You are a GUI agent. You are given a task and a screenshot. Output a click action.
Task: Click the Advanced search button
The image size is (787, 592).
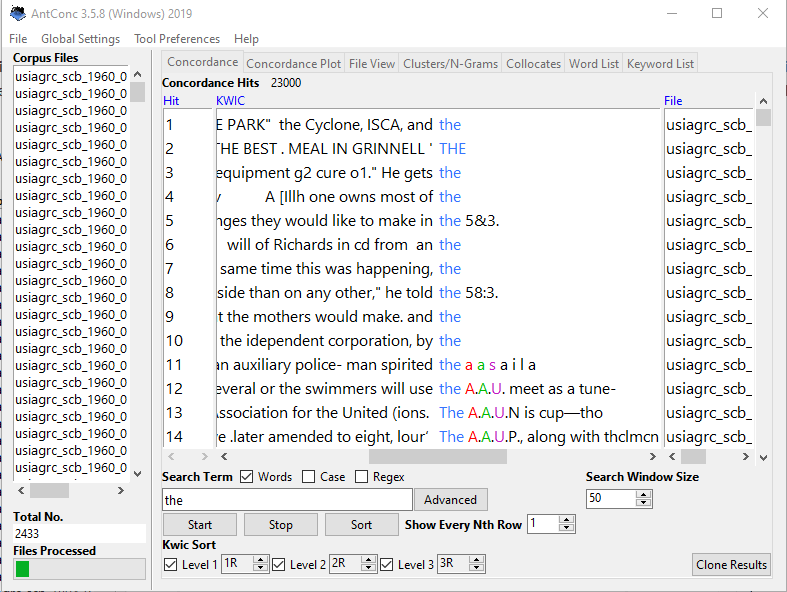pos(450,500)
